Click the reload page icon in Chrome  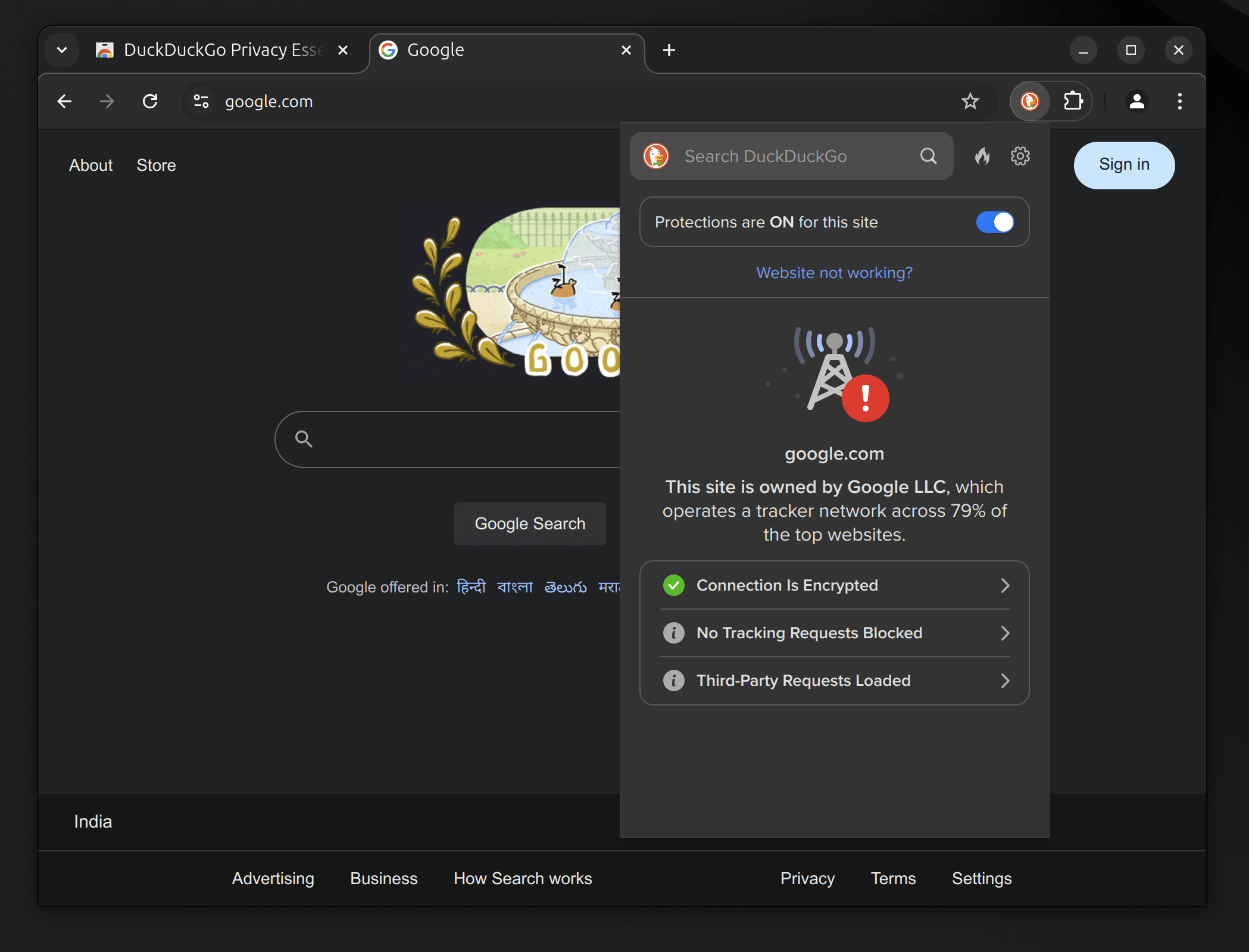point(150,101)
